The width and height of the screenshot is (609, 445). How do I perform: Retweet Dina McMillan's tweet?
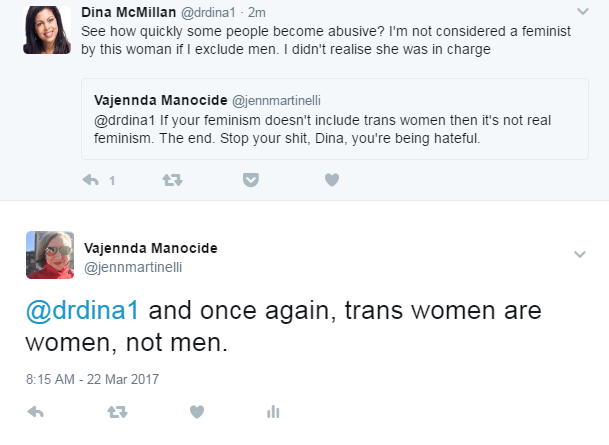tap(172, 180)
